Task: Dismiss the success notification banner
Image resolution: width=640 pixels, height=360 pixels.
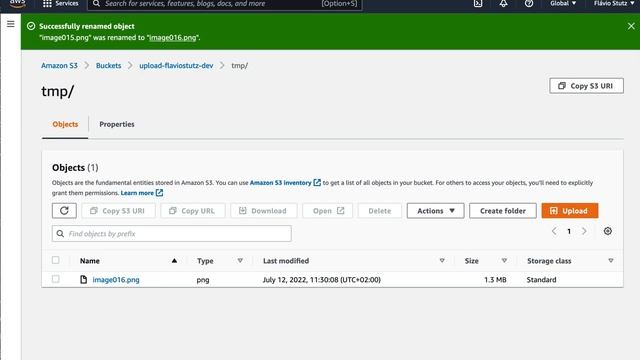Action: click(x=631, y=26)
